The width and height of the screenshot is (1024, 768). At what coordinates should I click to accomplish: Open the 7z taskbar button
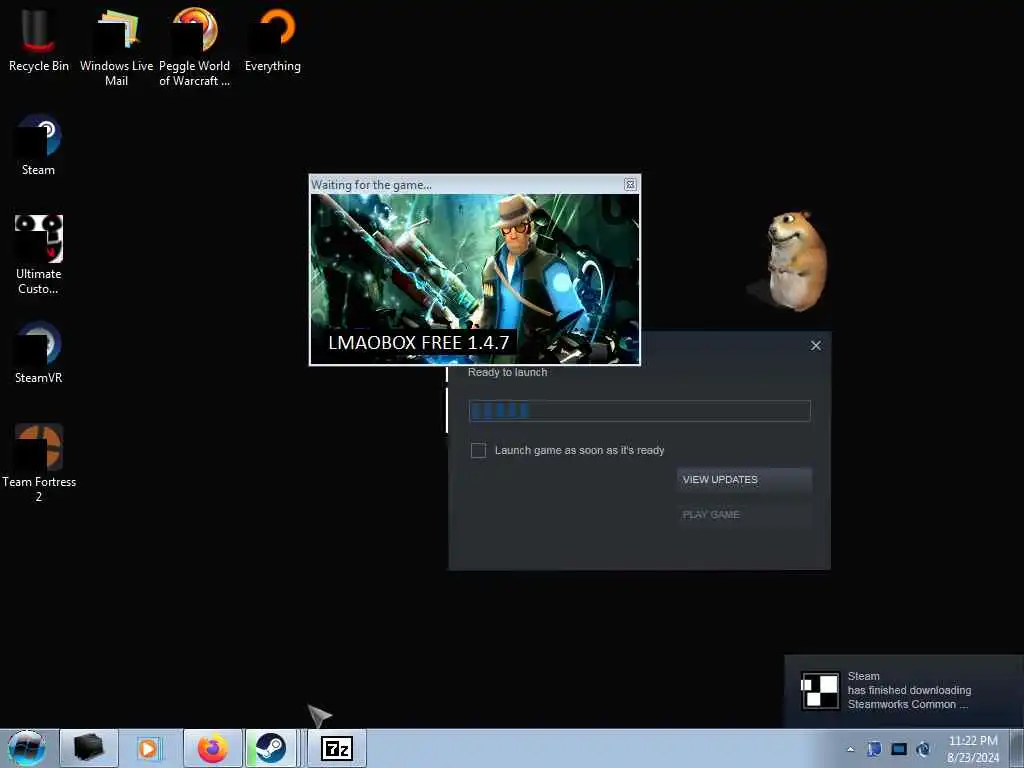tap(336, 748)
